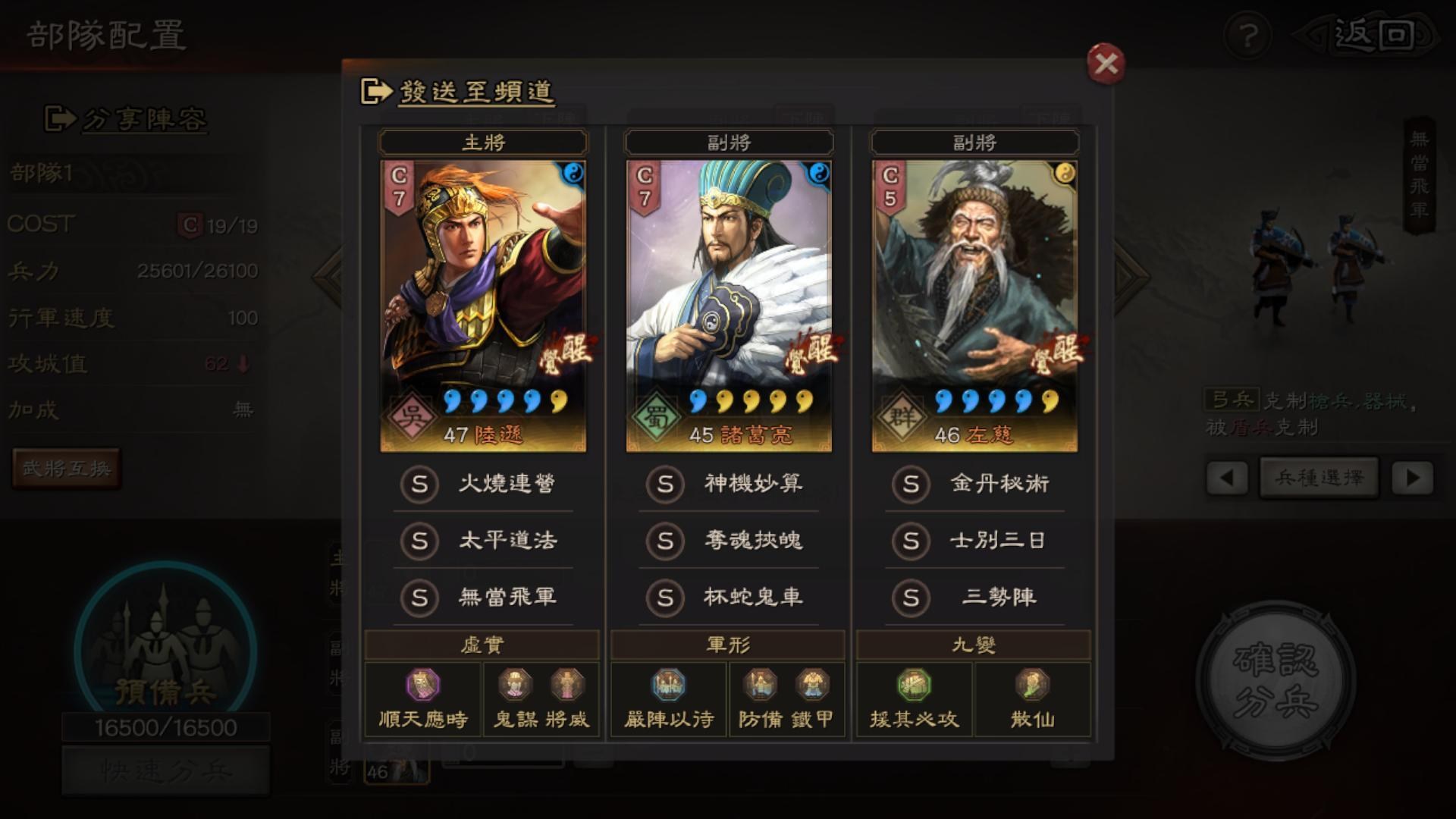
Task: Open the 兵種選擇 troop type selector
Action: [1319, 478]
